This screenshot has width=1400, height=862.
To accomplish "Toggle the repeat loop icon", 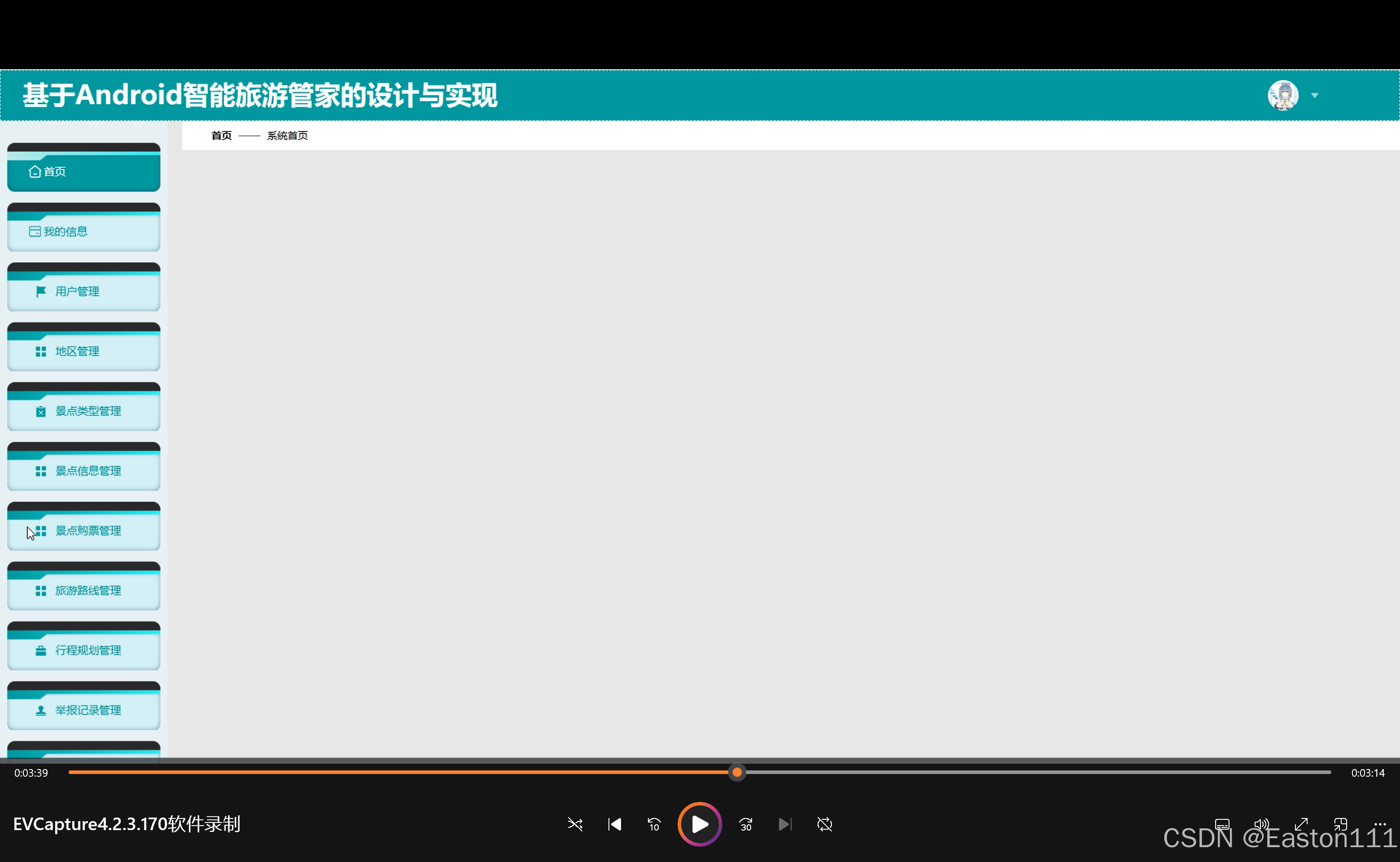I will [x=824, y=824].
